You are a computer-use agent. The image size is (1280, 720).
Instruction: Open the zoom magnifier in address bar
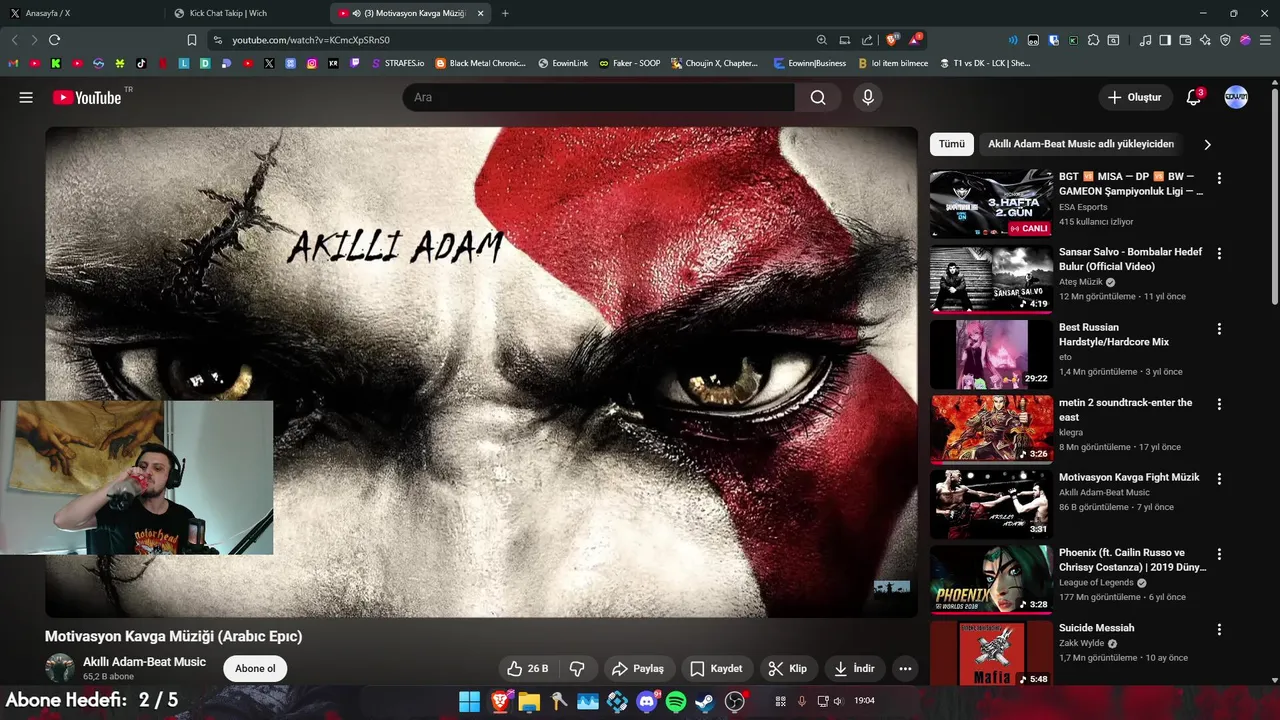pyautogui.click(x=822, y=40)
